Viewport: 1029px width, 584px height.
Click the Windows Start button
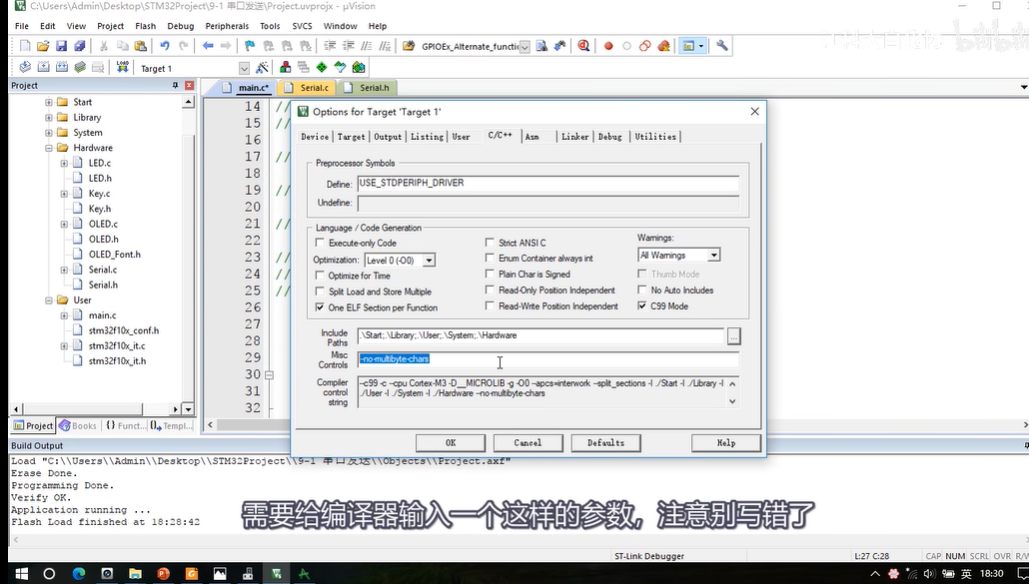[21, 574]
